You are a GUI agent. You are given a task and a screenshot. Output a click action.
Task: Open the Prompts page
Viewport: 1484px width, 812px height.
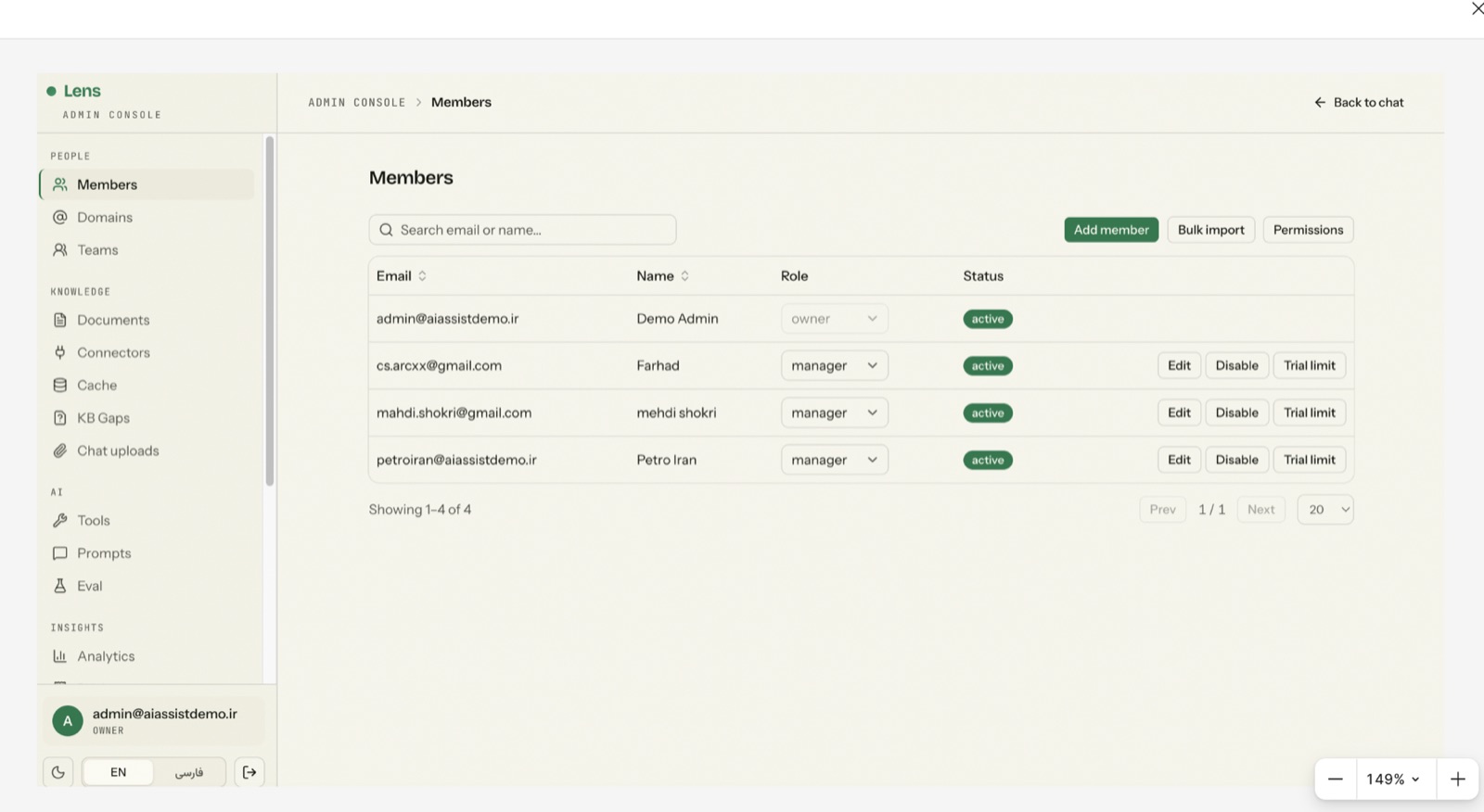(147, 553)
